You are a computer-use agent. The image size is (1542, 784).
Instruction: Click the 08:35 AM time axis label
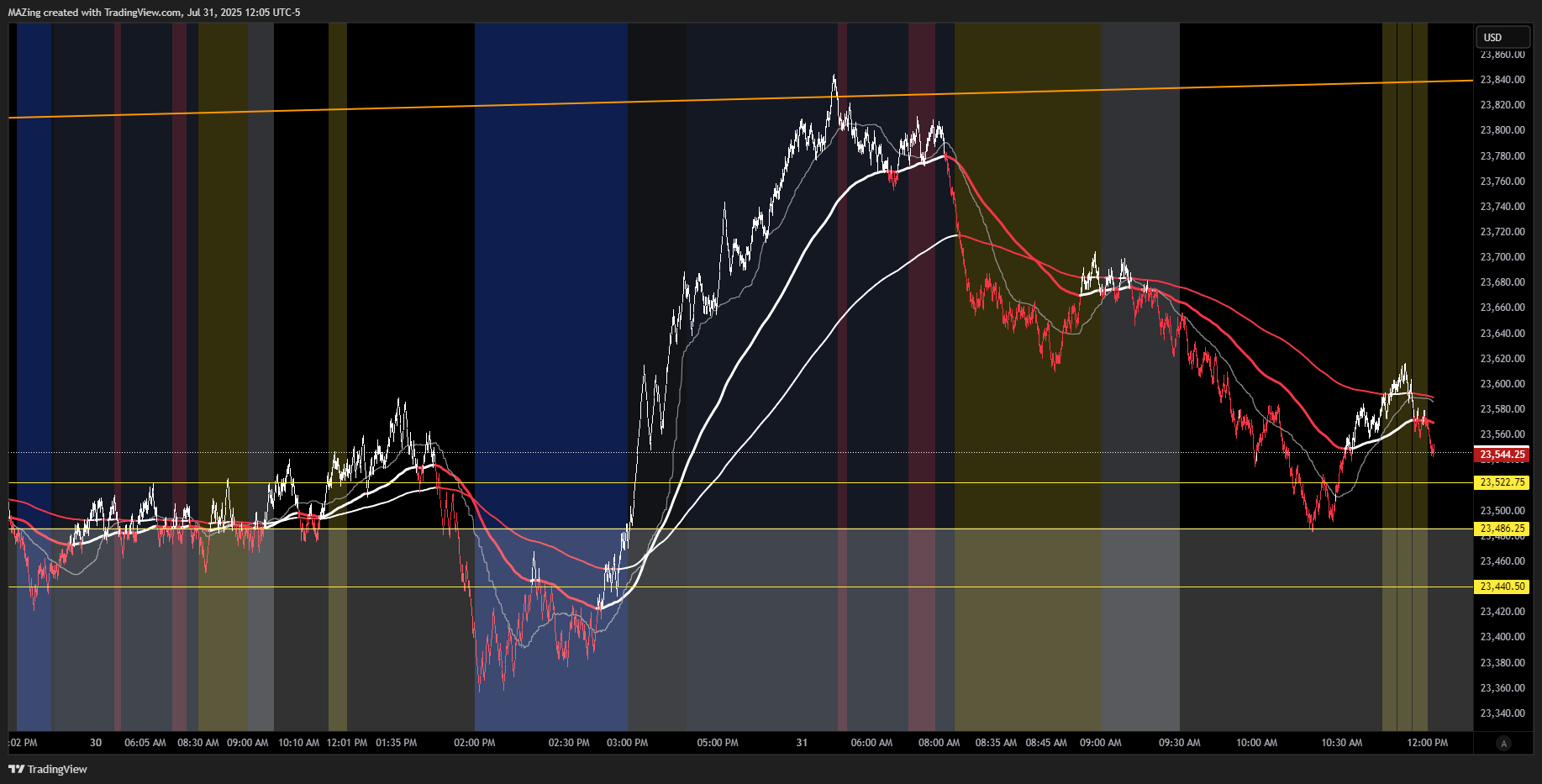996,743
